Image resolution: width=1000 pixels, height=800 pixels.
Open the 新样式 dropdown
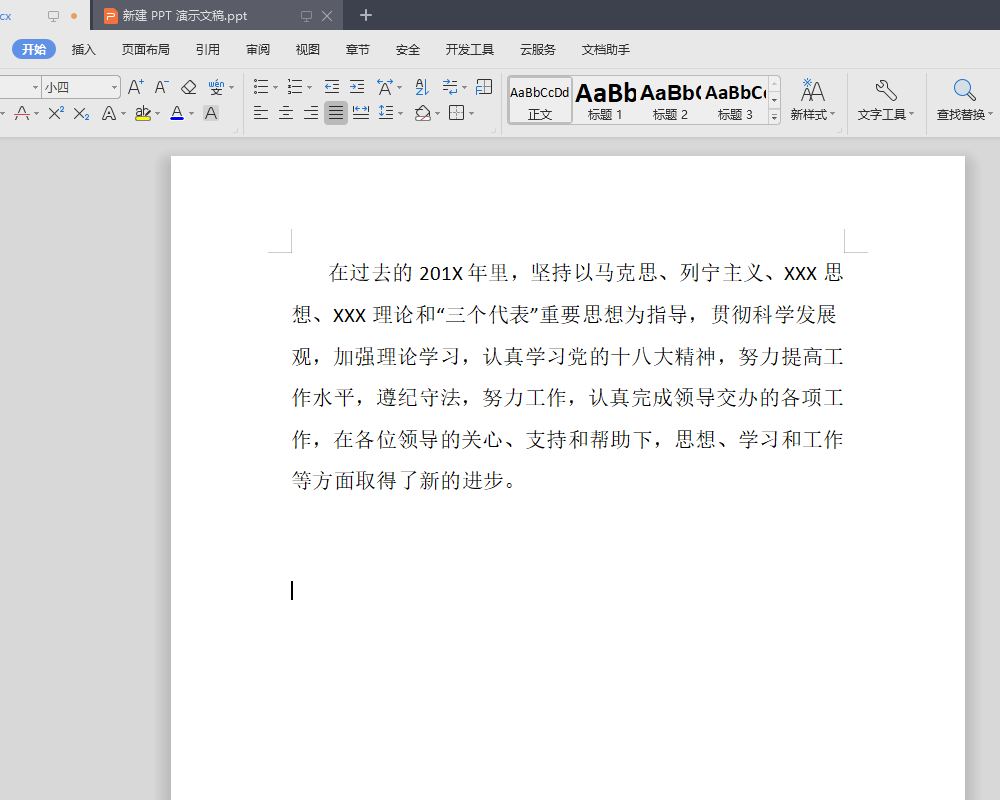812,100
